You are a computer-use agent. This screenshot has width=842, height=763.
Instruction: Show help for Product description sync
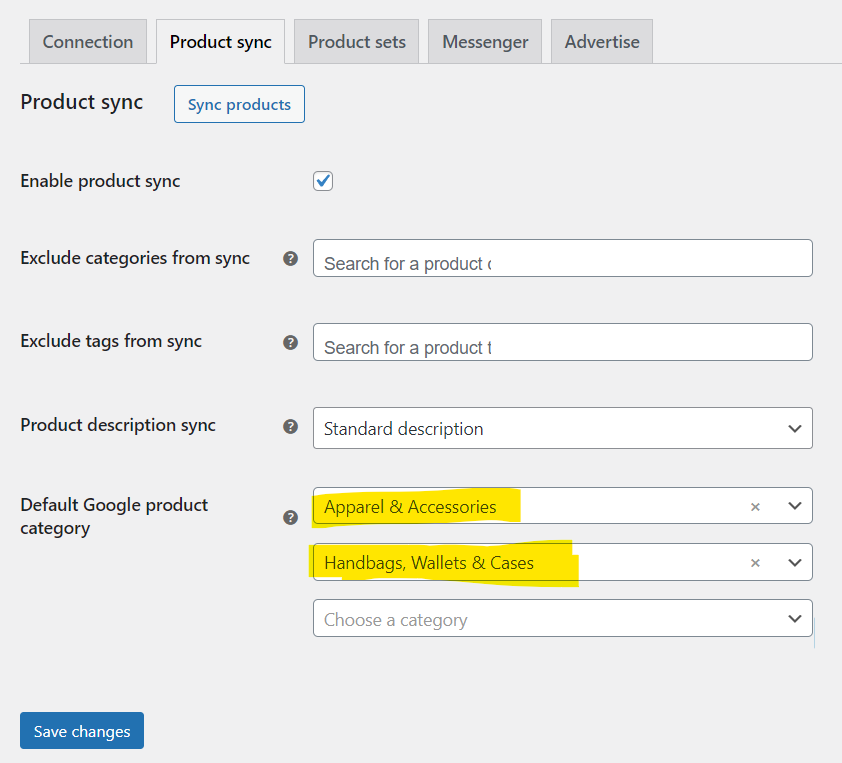pos(291,427)
